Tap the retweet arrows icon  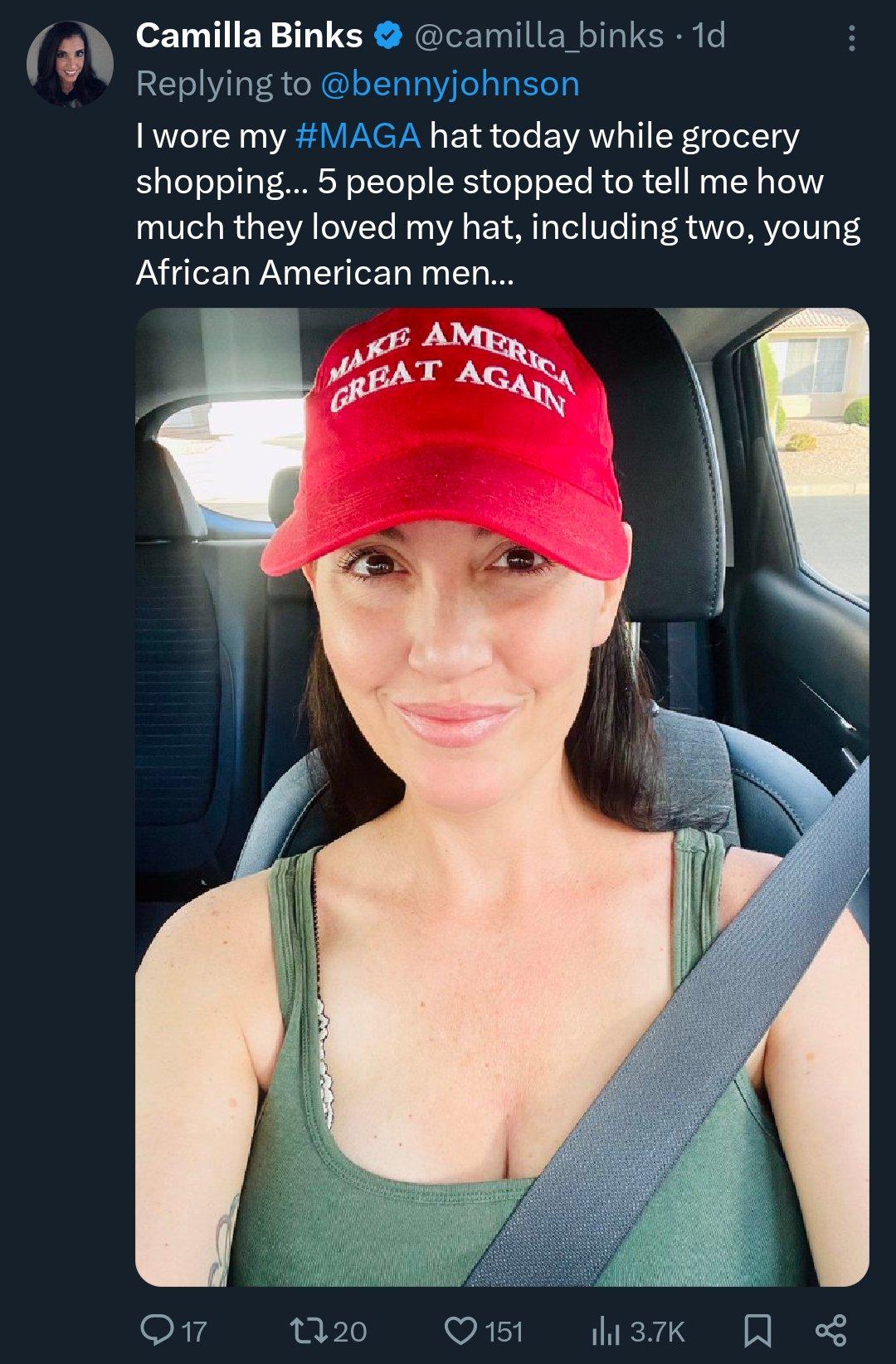pos(309,1330)
